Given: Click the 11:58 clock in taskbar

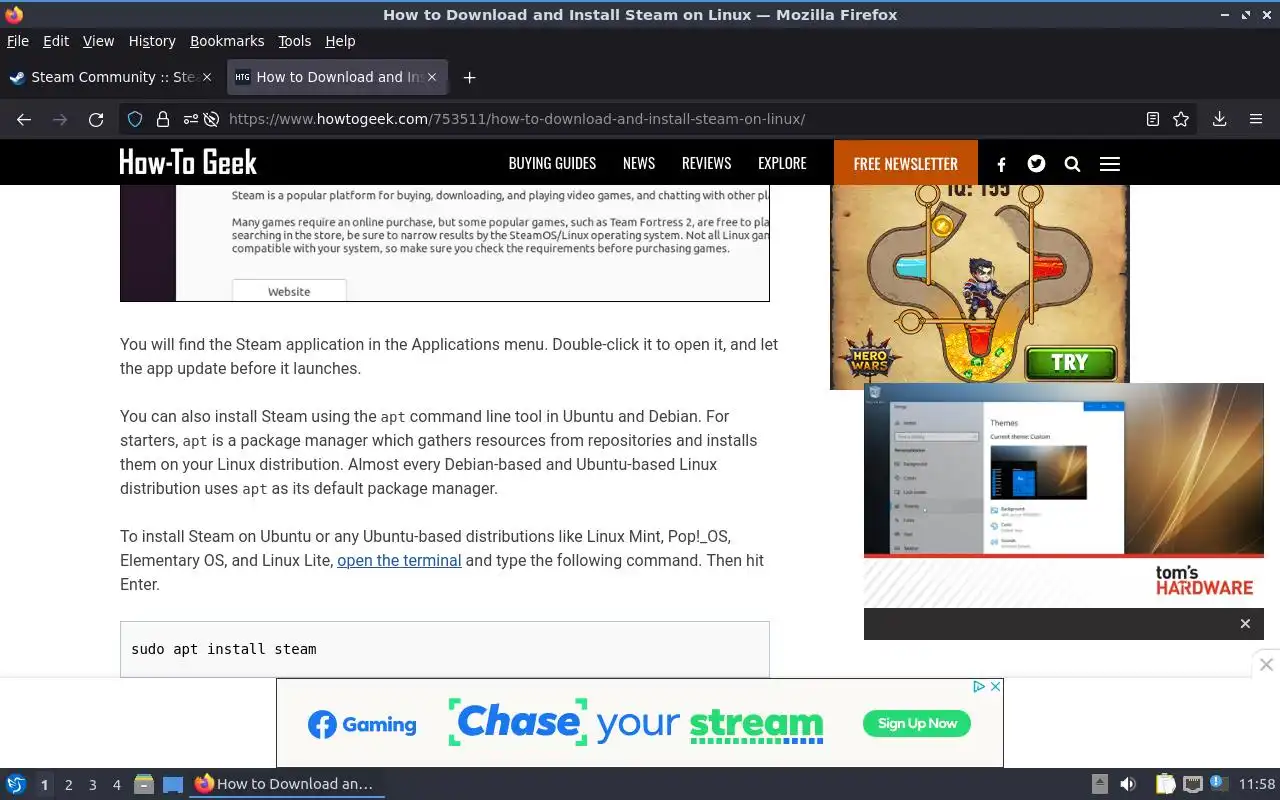Looking at the screenshot, I should [x=1257, y=784].
